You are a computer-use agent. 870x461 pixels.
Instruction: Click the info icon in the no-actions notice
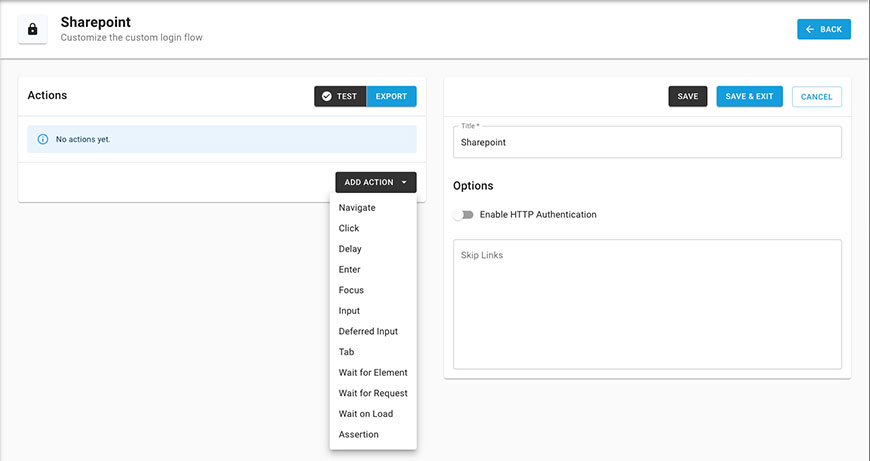pos(43,139)
